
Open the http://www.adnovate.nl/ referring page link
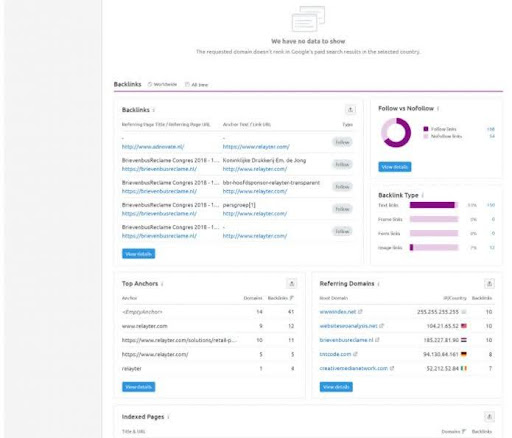(153, 147)
